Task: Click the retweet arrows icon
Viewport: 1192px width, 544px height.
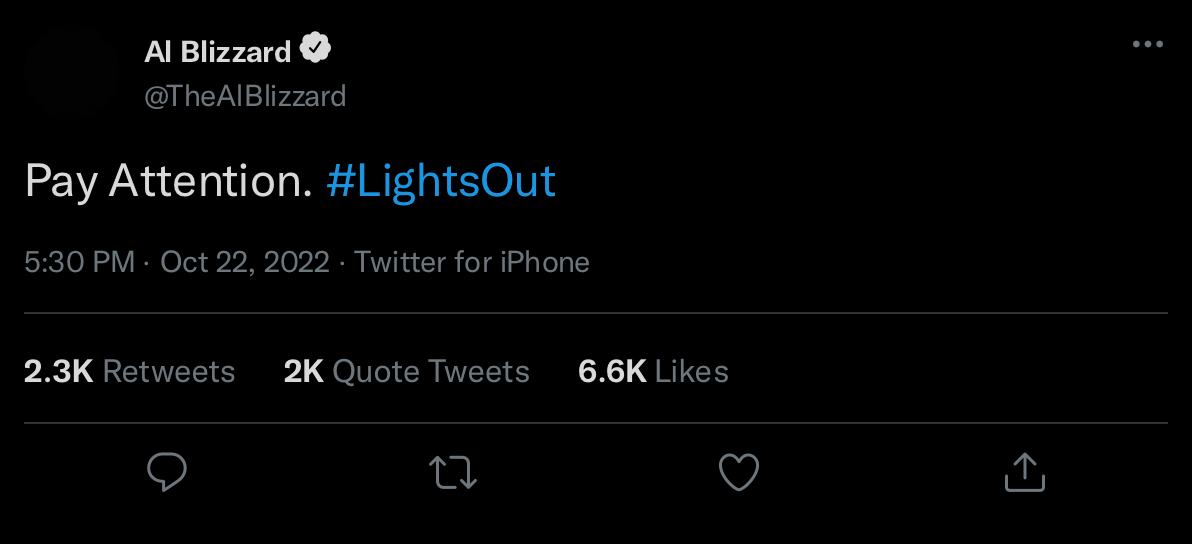Action: pyautogui.click(x=453, y=472)
